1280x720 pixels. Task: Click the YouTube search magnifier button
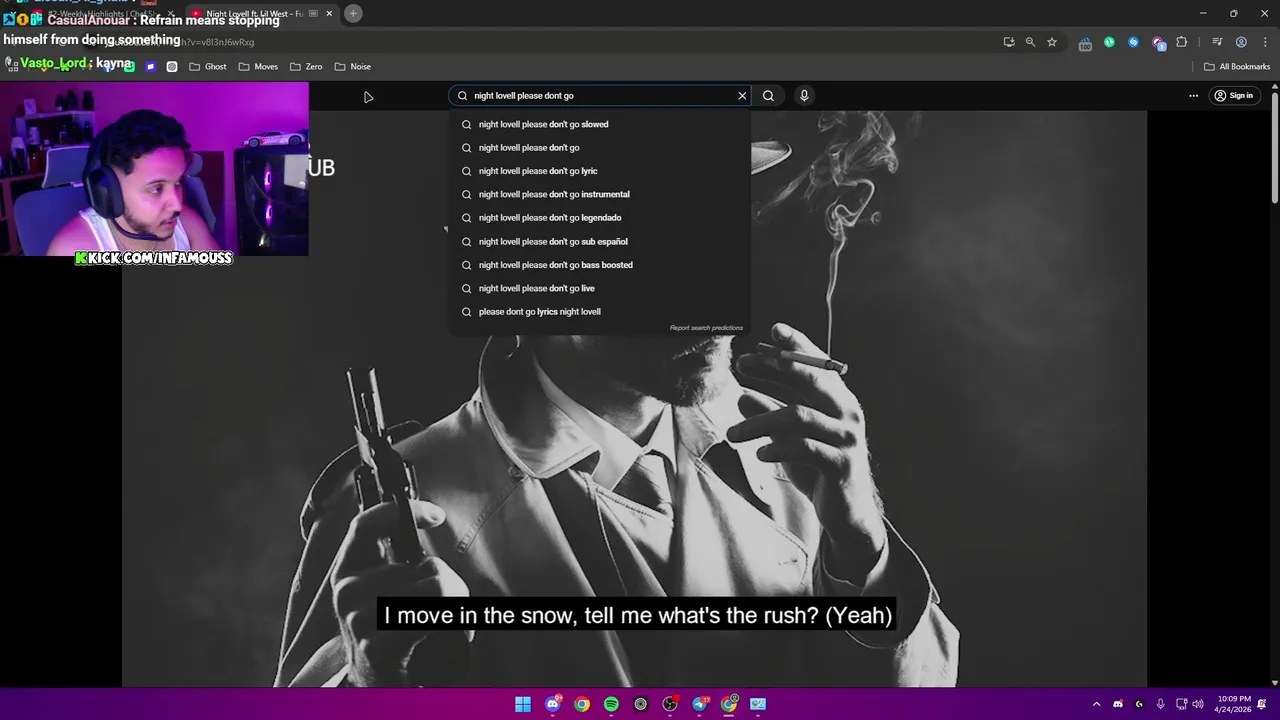(x=768, y=96)
